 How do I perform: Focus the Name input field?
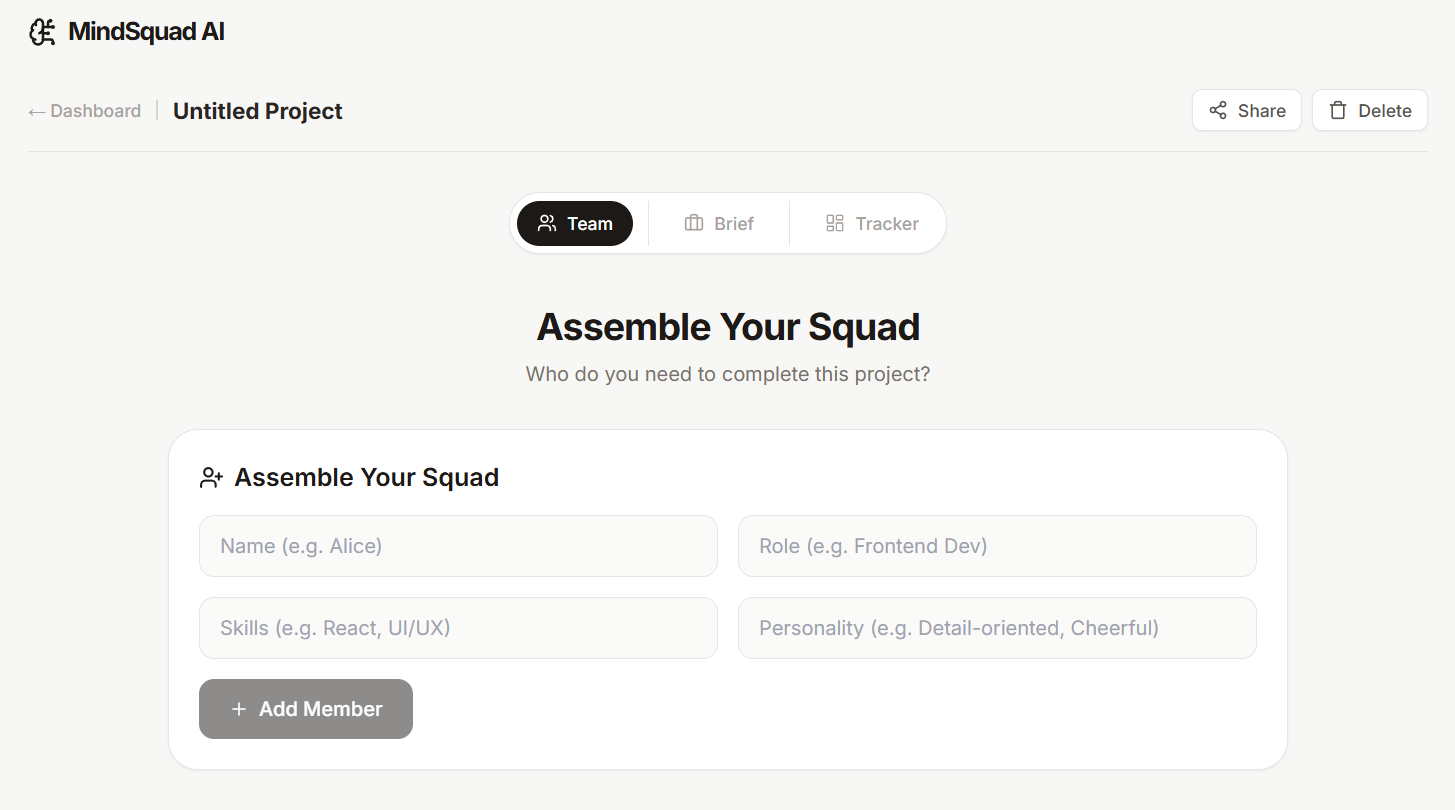coord(458,546)
